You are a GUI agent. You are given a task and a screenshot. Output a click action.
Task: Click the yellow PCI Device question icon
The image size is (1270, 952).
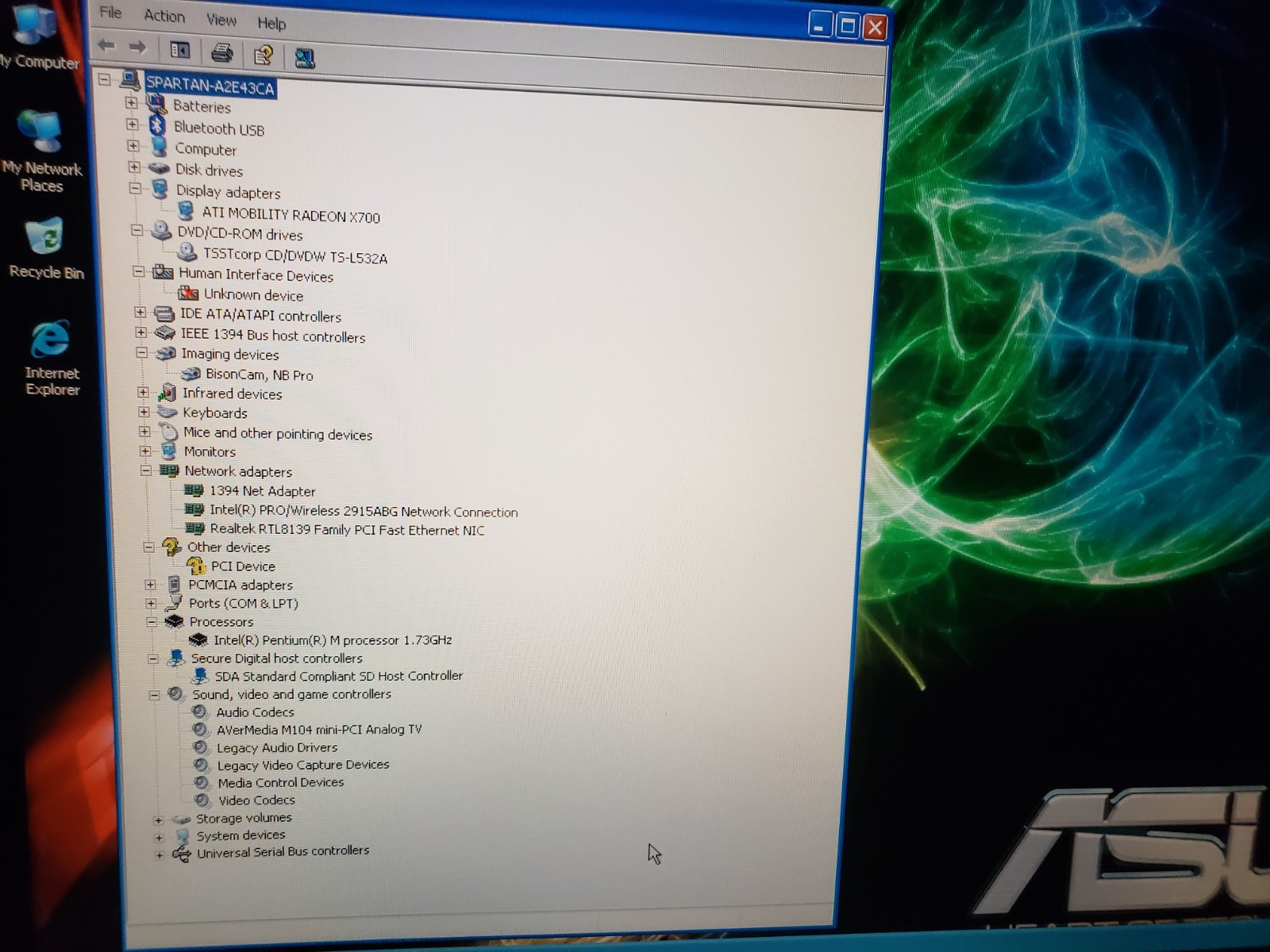click(x=196, y=565)
